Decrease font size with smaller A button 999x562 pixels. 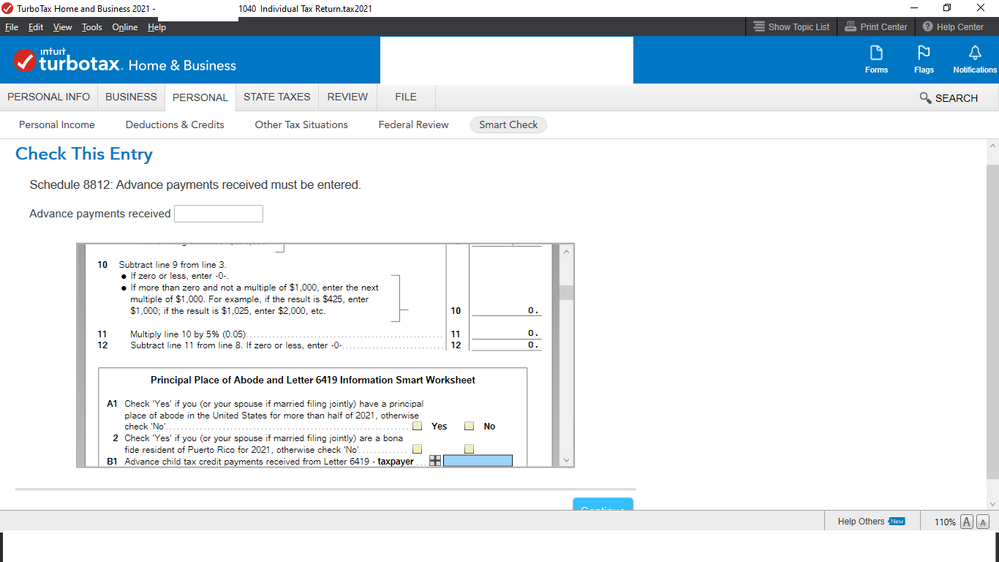[x=982, y=521]
